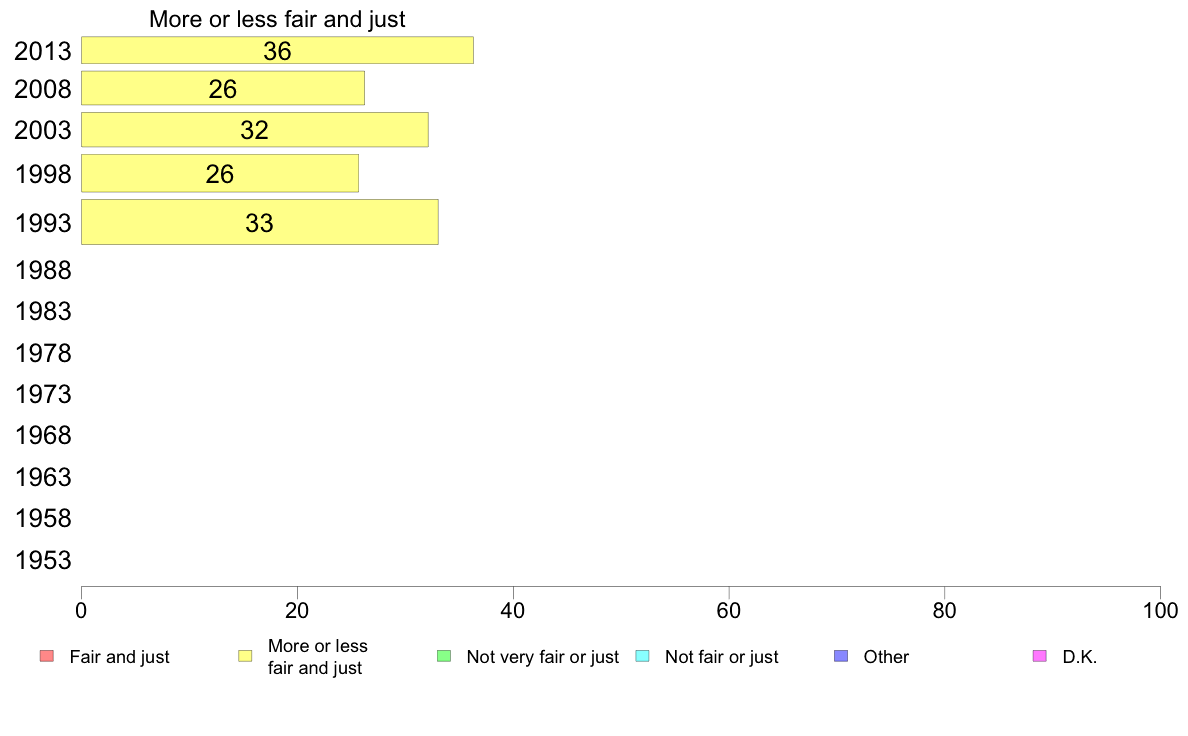Click the blue Other legend swatch
The width and height of the screenshot is (1188, 736).
(841, 656)
